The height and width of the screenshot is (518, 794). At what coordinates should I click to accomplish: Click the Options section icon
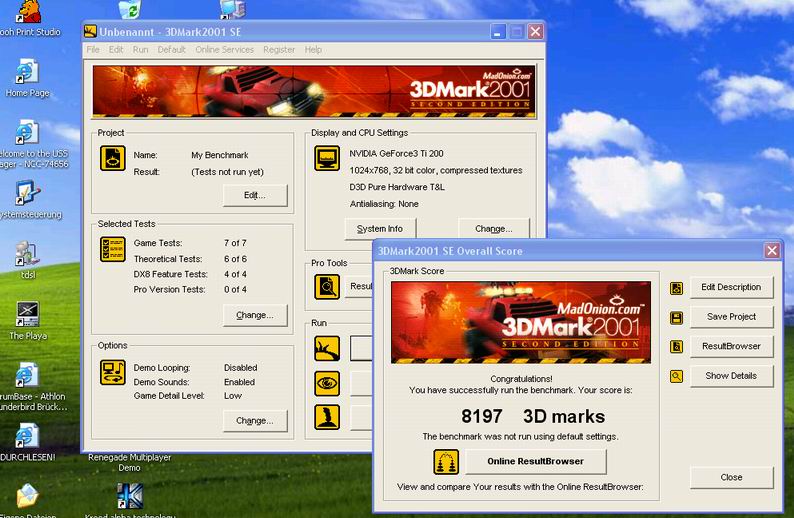point(112,372)
